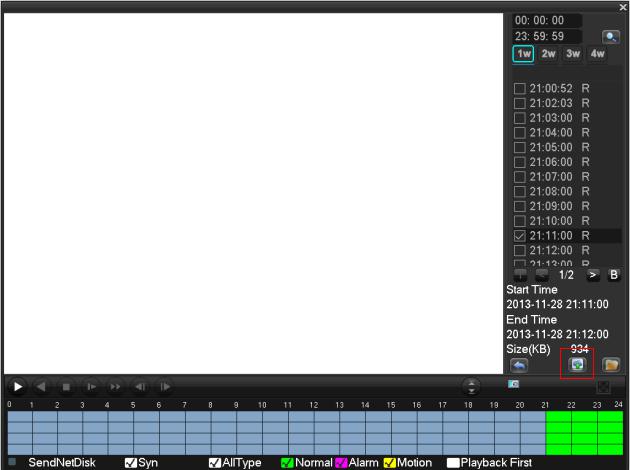The height and width of the screenshot is (470, 630).
Task: Toggle the magenta Alarm record type checkbox
Action: pos(341,463)
